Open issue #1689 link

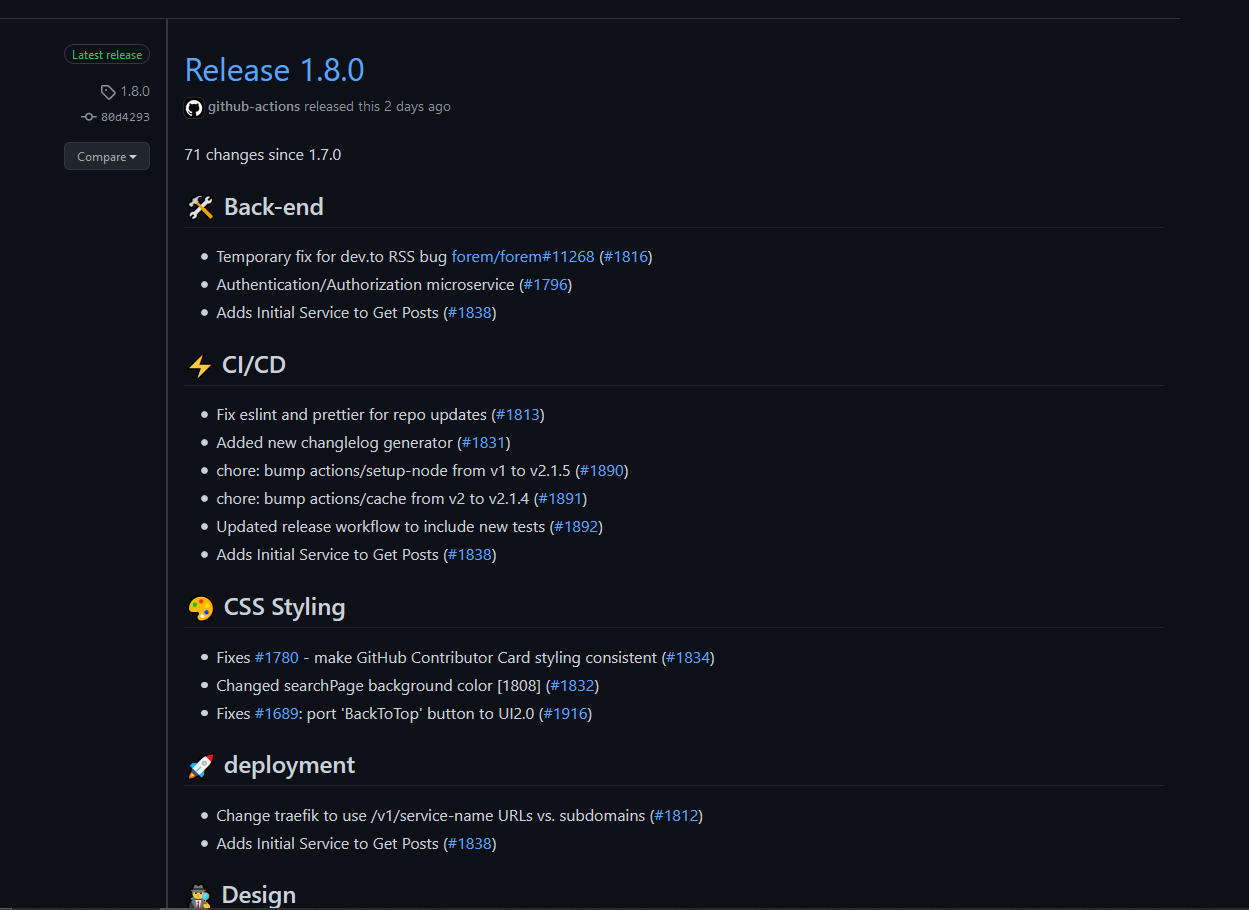click(277, 714)
